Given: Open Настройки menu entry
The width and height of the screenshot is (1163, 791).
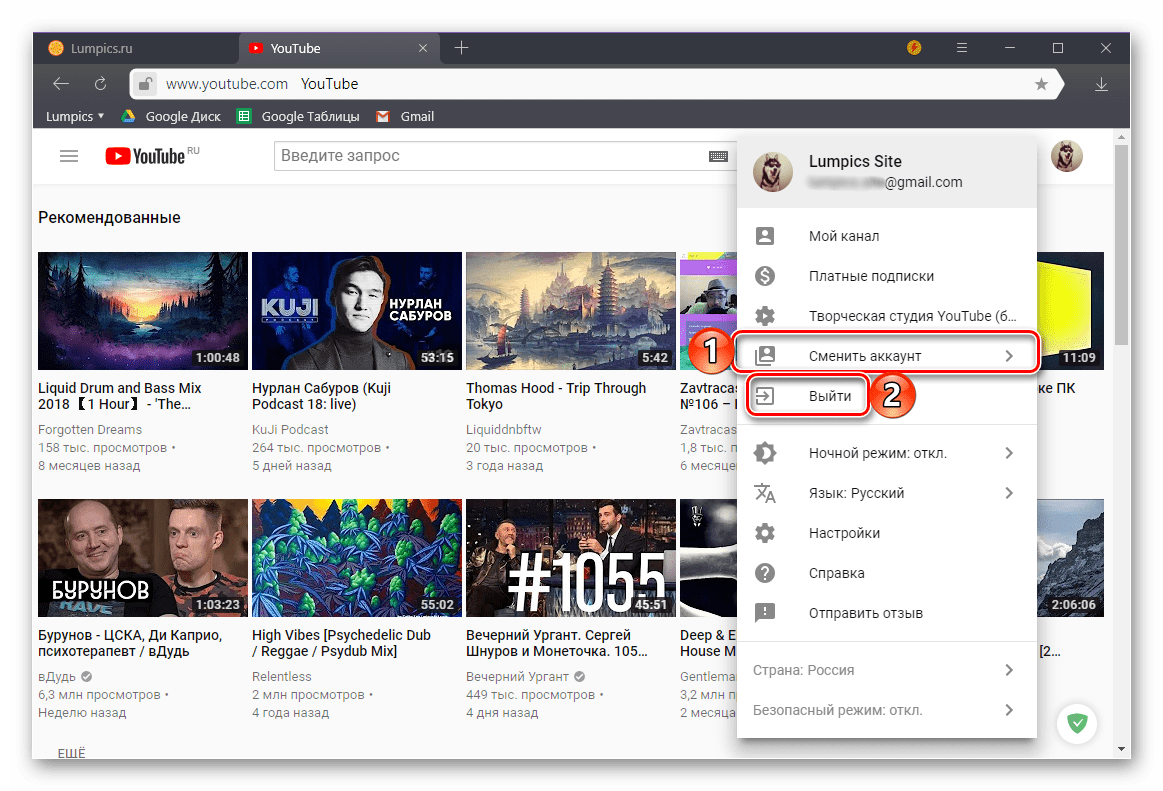Looking at the screenshot, I should pyautogui.click(x=887, y=533).
